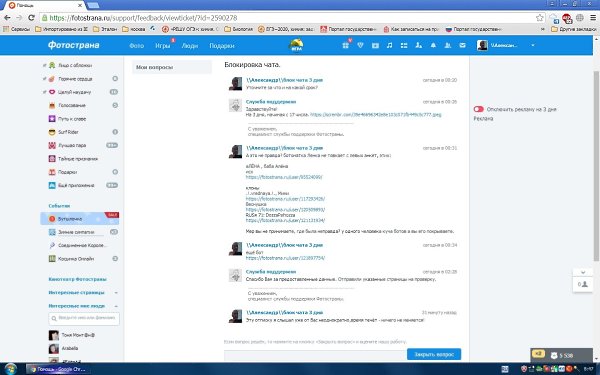
Task: Open the Люди menu in top navigation
Action: click(x=190, y=46)
